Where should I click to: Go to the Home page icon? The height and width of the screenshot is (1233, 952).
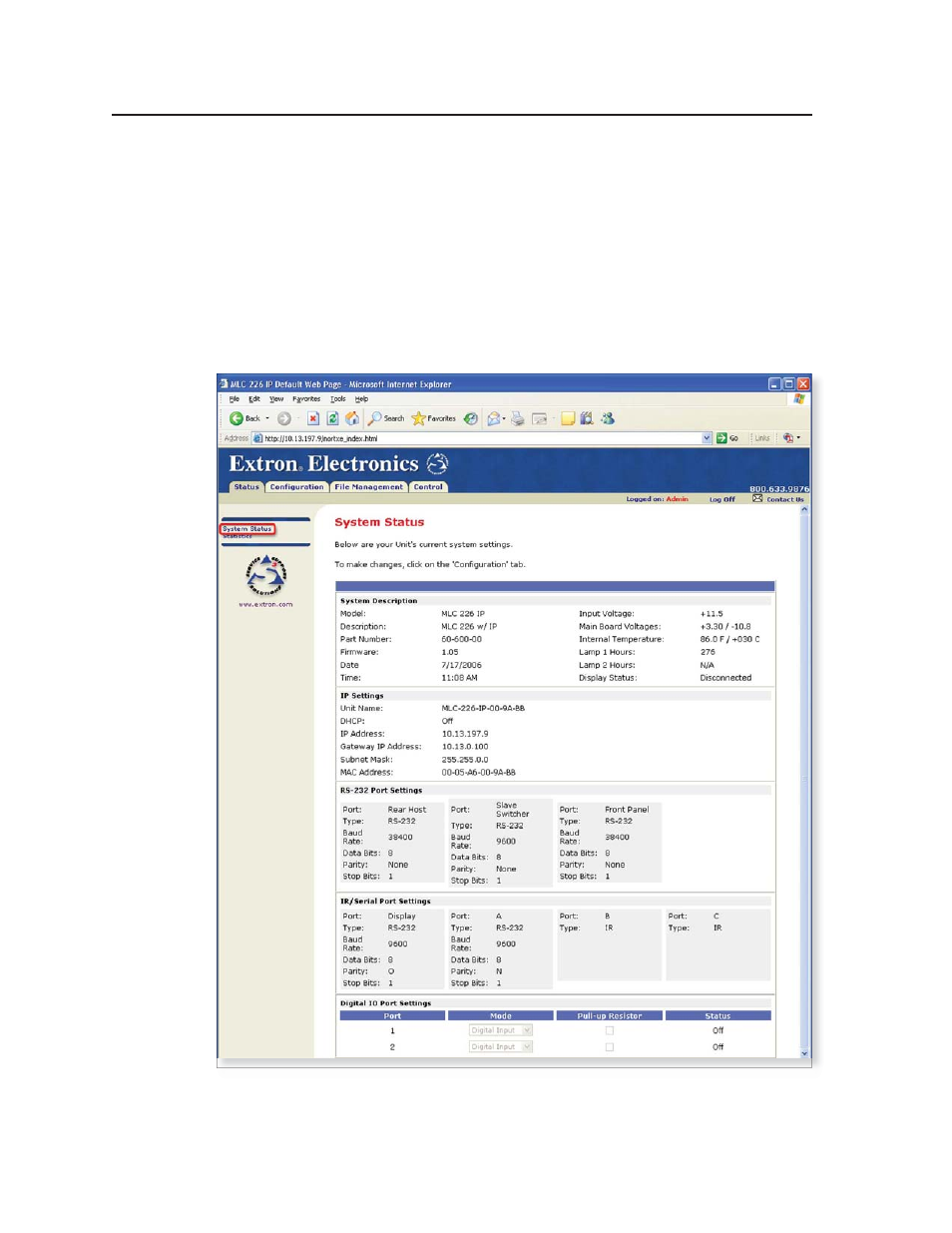351,418
